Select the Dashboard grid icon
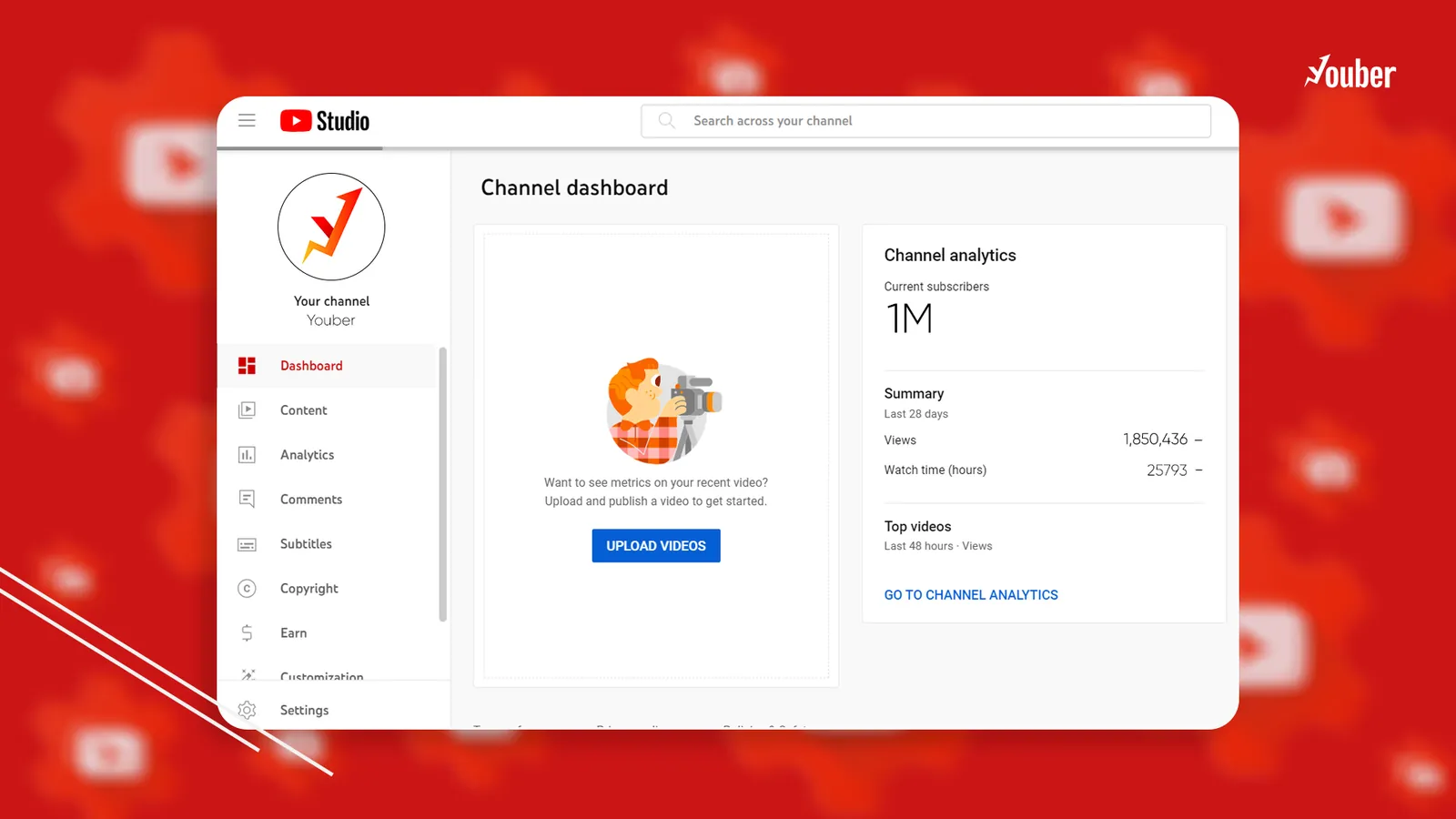Viewport: 1456px width, 819px height. coord(247,366)
